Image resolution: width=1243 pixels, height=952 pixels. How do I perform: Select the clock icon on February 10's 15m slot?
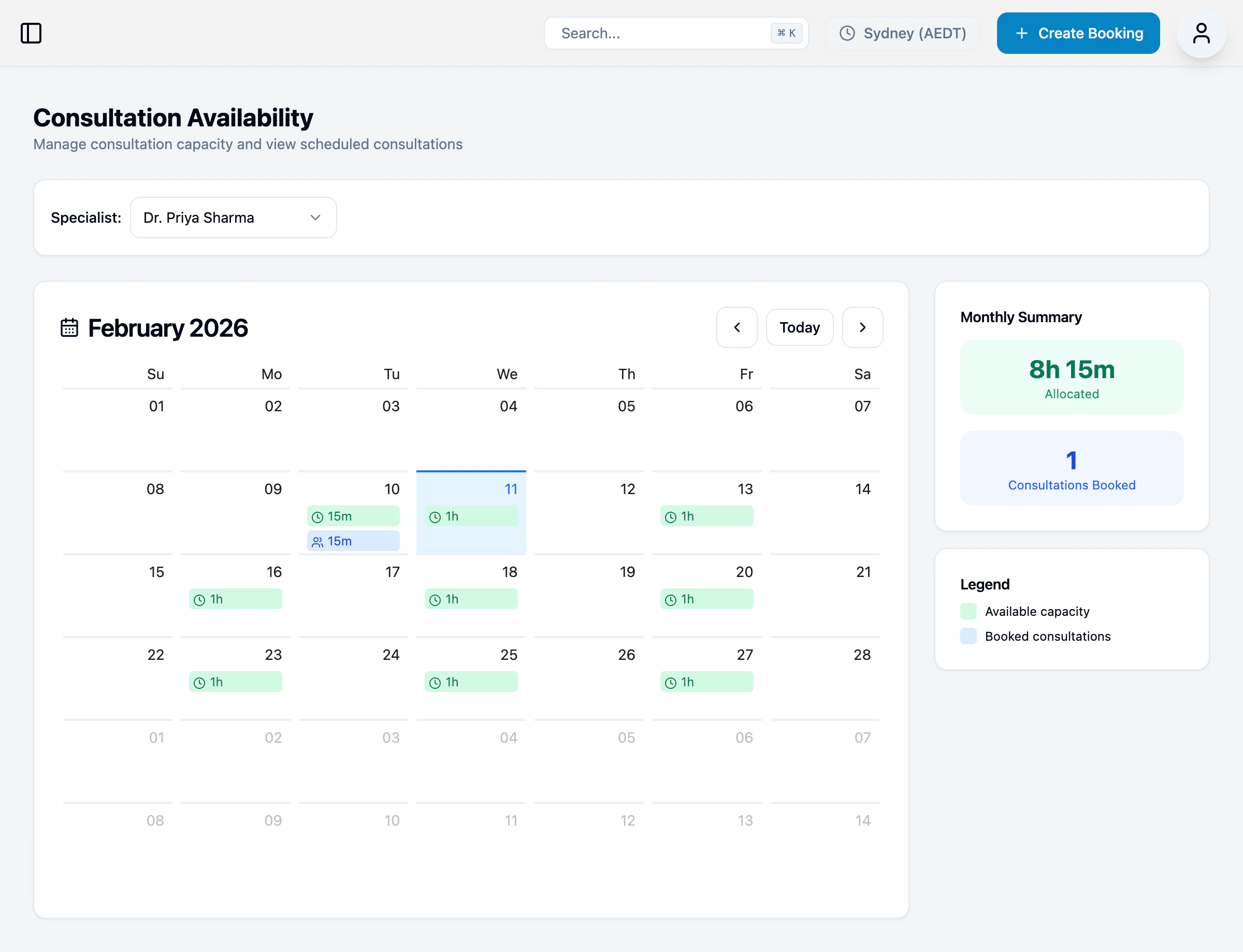click(318, 516)
